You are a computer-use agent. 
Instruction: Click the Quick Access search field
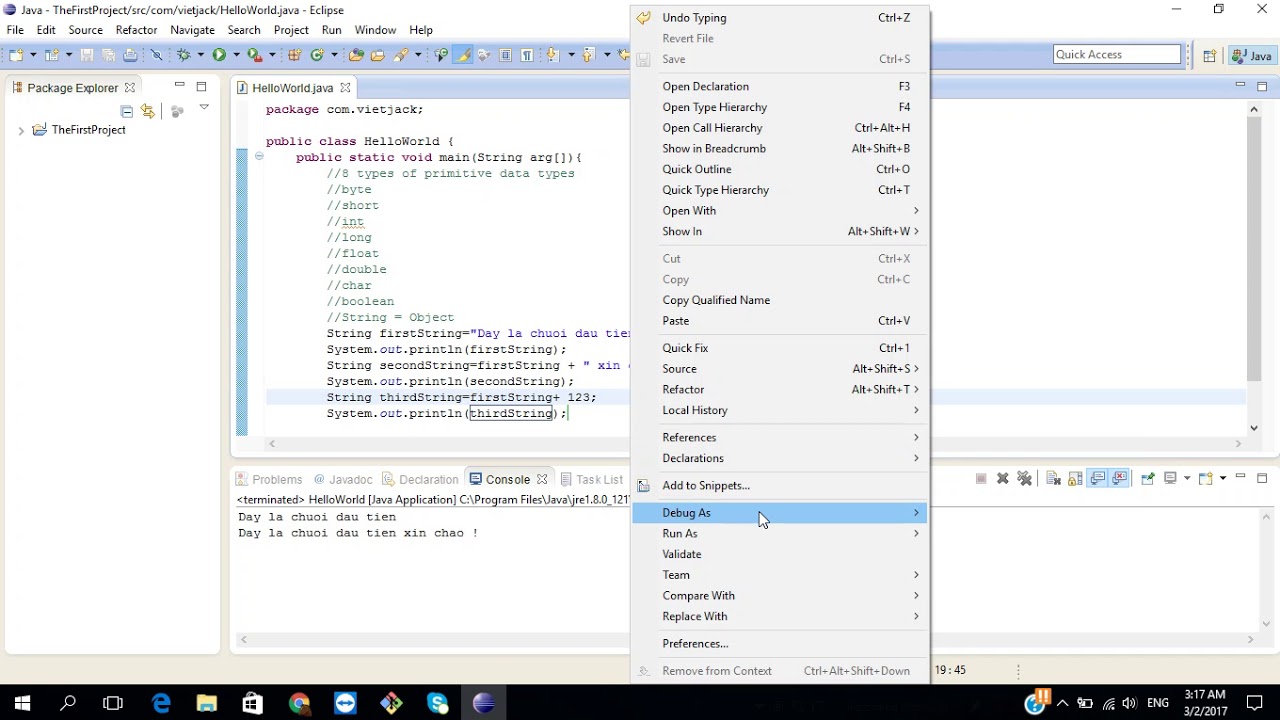[x=1117, y=55]
